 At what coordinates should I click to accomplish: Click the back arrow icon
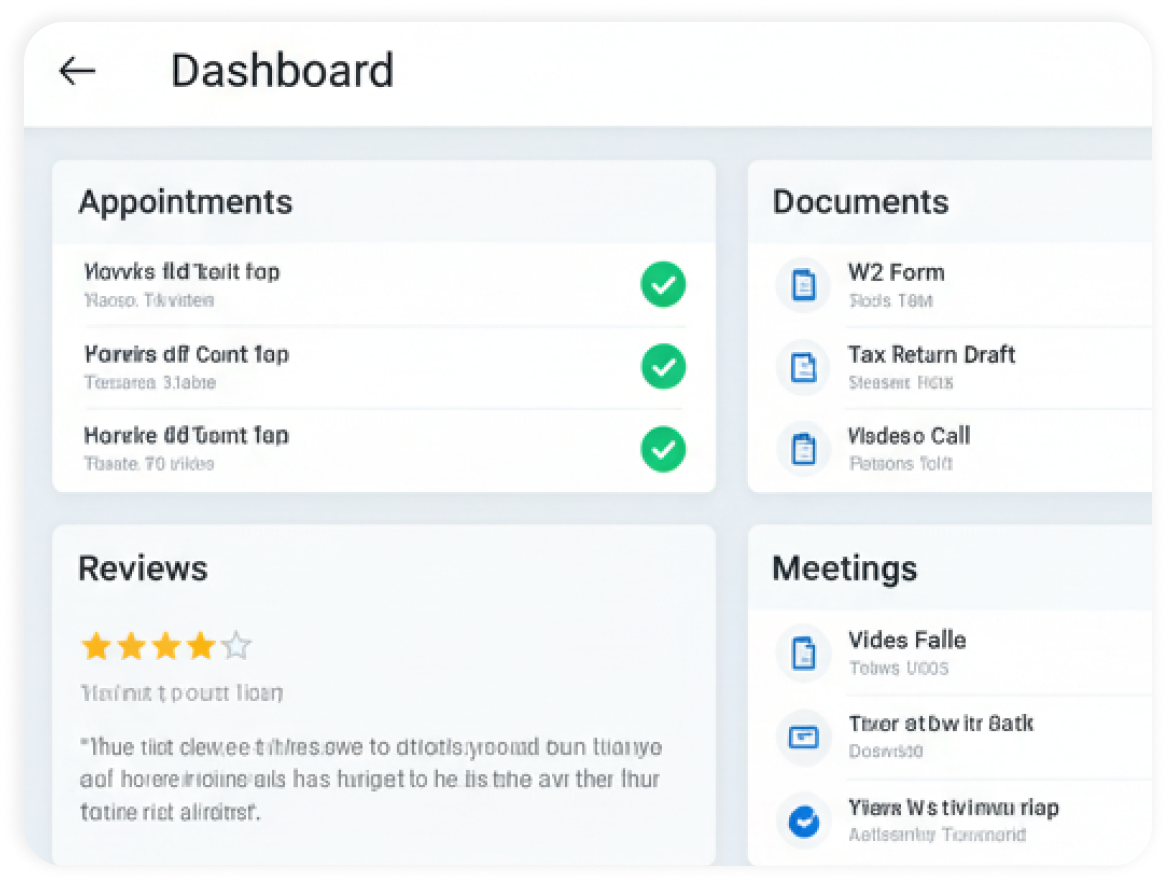pyautogui.click(x=77, y=71)
